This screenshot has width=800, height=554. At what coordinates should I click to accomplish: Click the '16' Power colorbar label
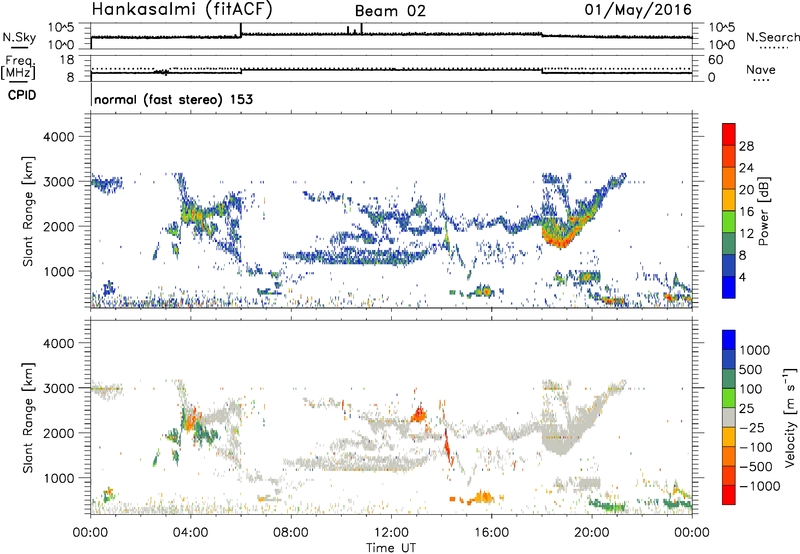click(746, 212)
